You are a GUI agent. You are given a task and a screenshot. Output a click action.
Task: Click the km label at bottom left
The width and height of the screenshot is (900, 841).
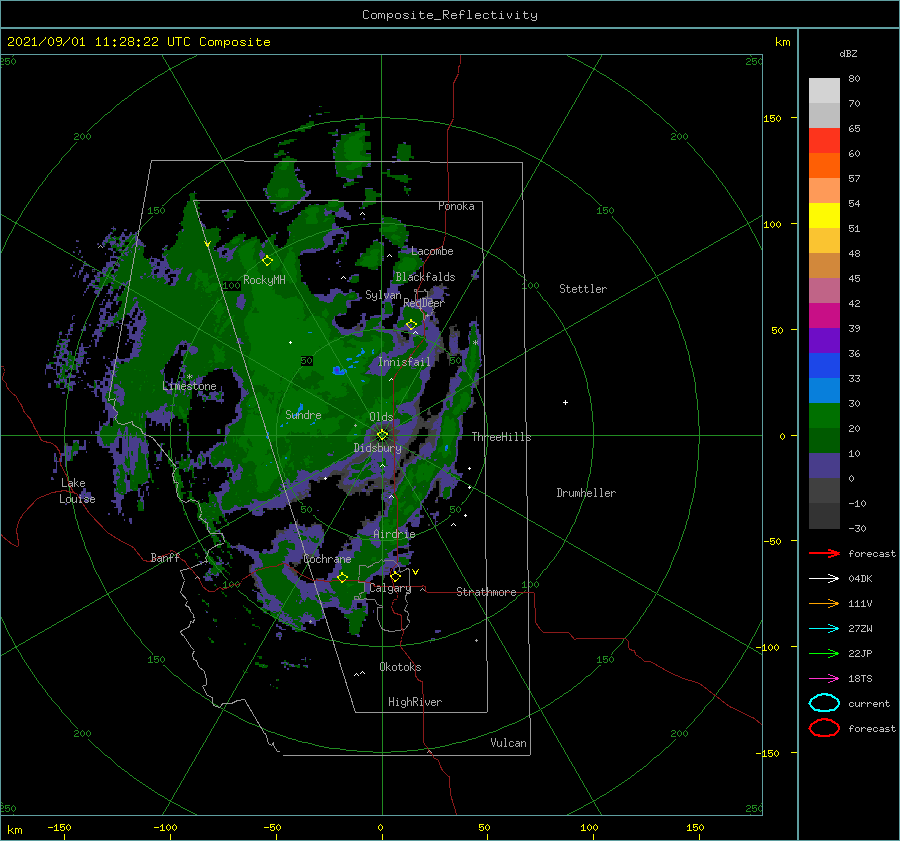pos(14,830)
